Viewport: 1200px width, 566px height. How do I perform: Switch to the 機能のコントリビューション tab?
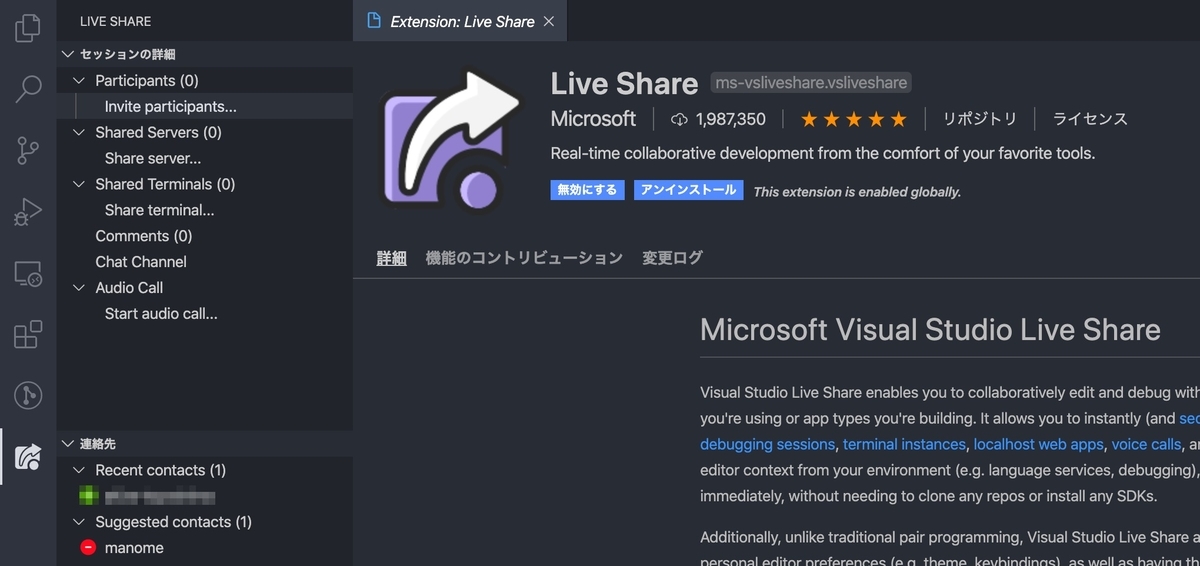(x=524, y=258)
